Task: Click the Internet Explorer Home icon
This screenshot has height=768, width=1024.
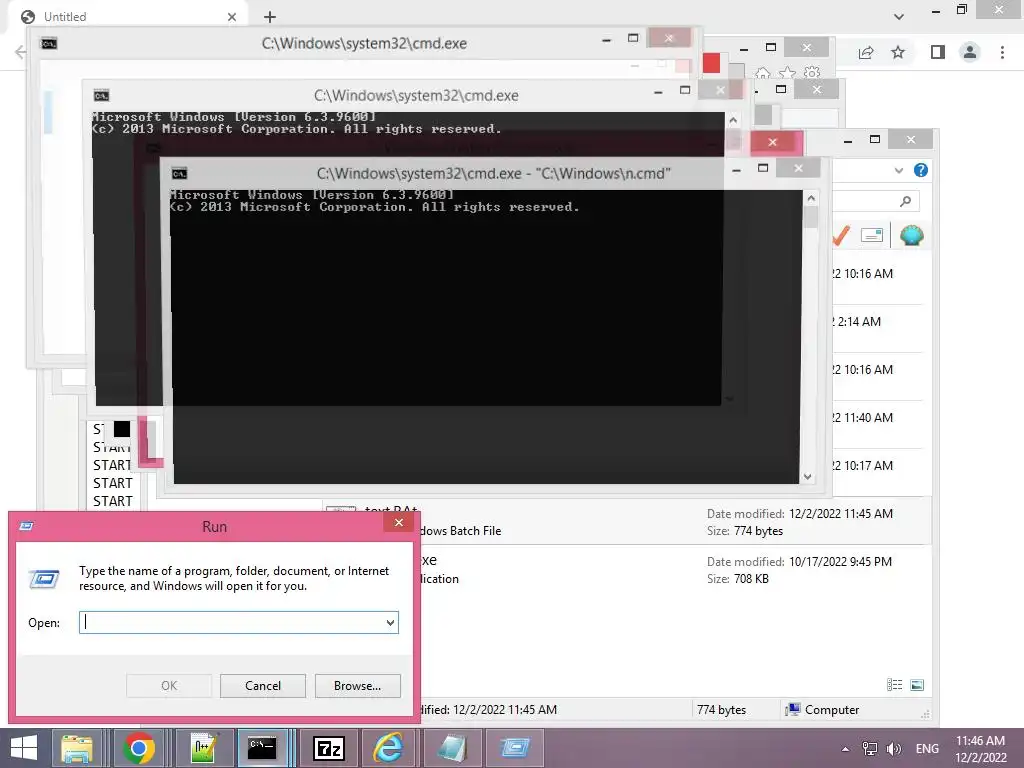Action: [x=762, y=73]
